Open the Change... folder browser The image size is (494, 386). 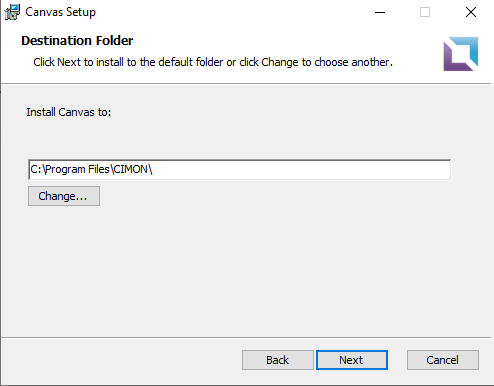pyautogui.click(x=64, y=196)
